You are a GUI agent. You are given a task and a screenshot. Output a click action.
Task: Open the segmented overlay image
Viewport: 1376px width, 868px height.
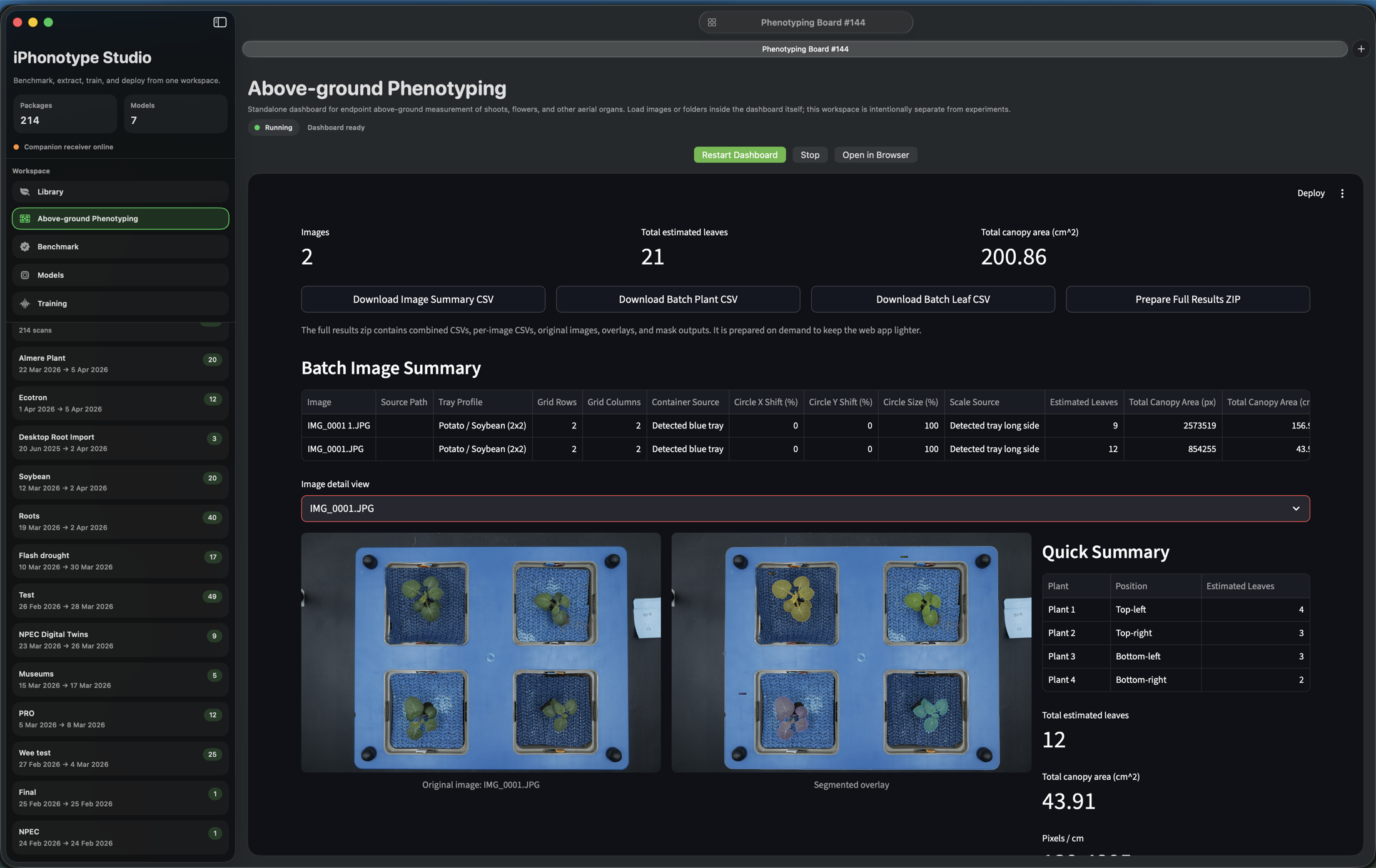click(851, 654)
